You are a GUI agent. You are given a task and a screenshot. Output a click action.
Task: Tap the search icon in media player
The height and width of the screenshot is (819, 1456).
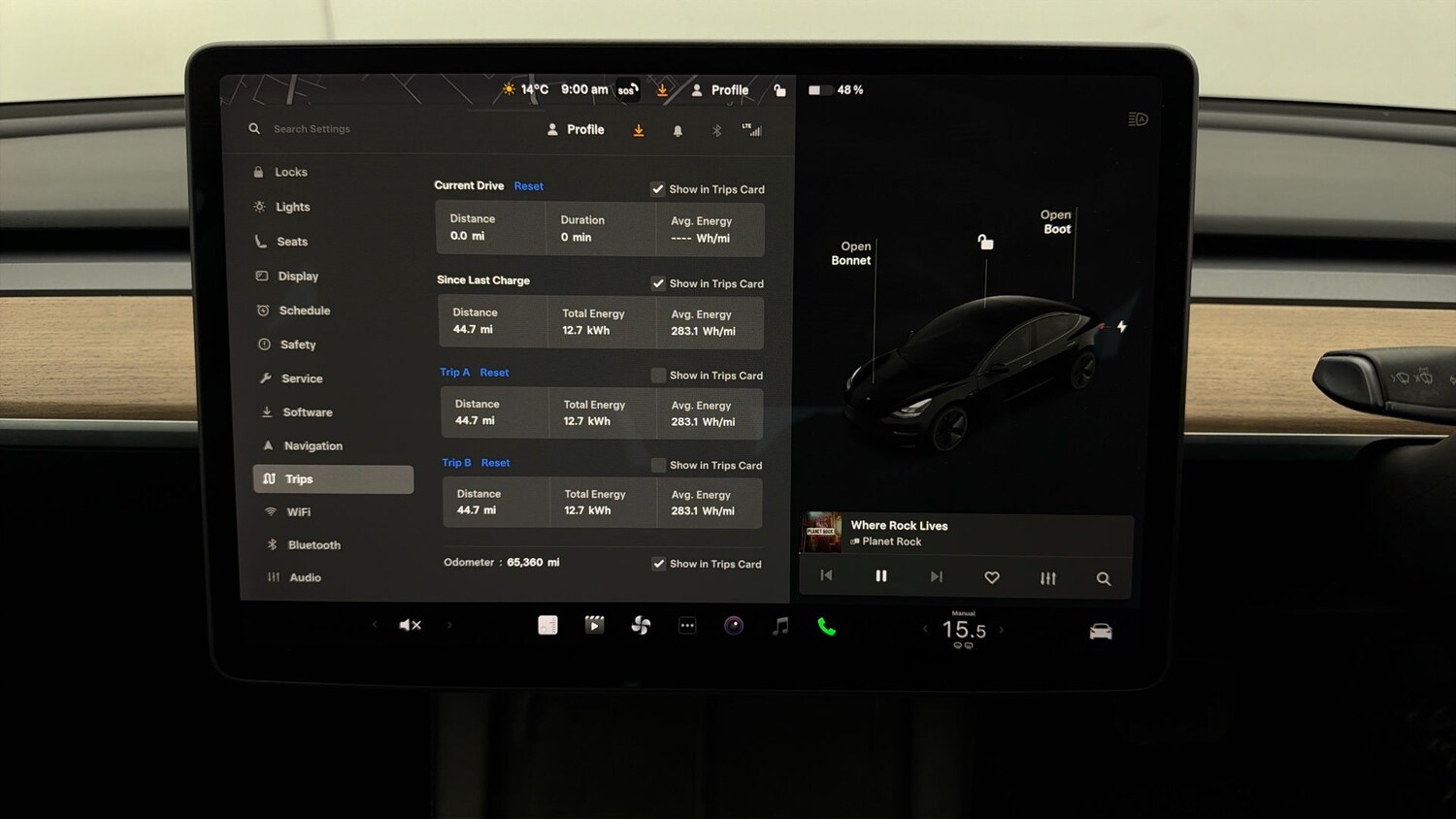click(x=1104, y=577)
